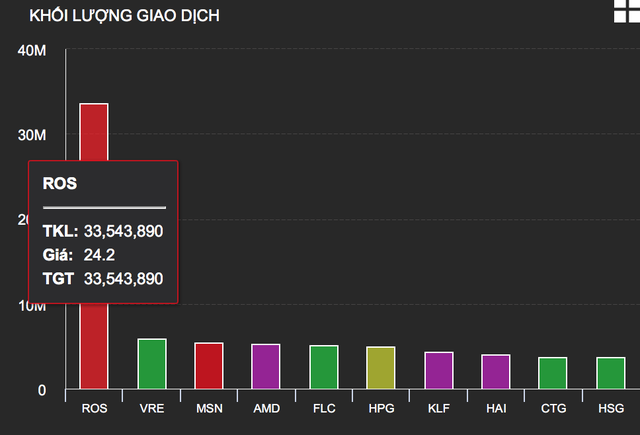Select the purple HAI bar
Image resolution: width=640 pixels, height=435 pixels.
(x=495, y=372)
